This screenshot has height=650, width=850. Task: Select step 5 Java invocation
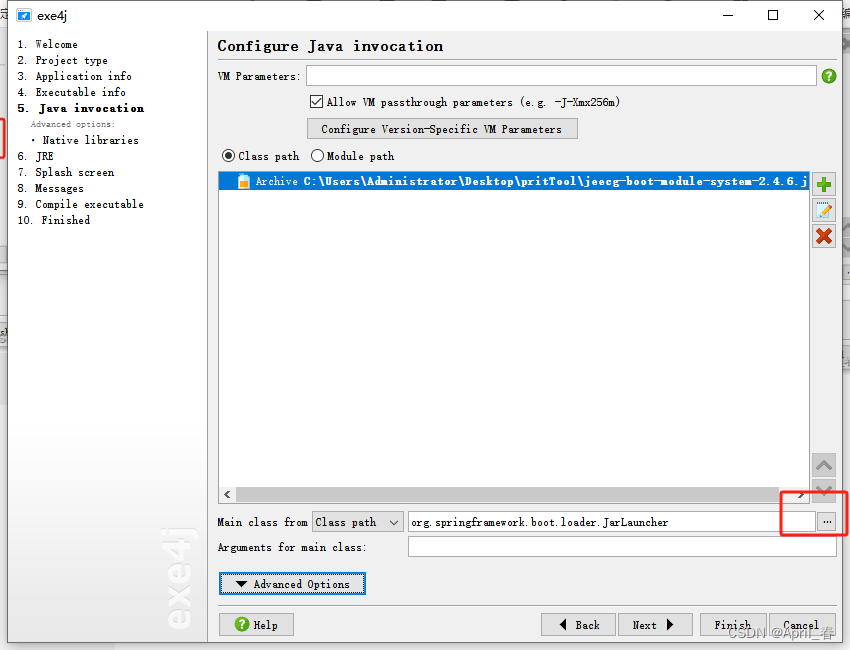(81, 108)
